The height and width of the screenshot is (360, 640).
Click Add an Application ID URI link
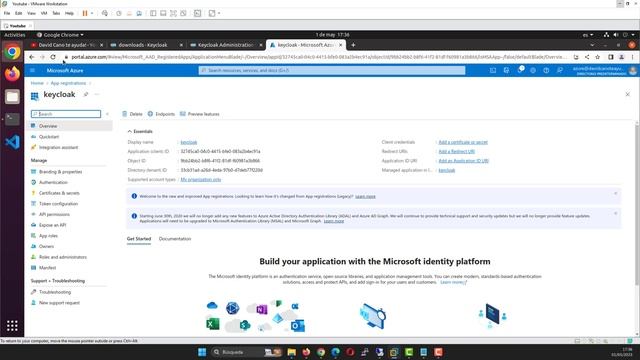coord(463,161)
